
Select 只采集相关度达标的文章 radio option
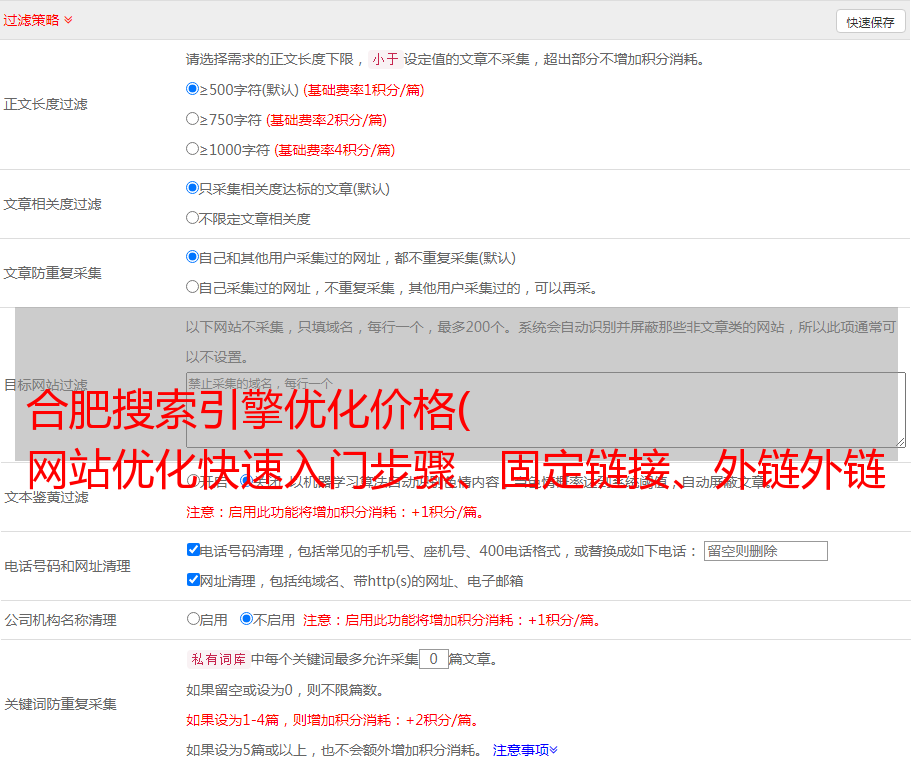(x=193, y=188)
